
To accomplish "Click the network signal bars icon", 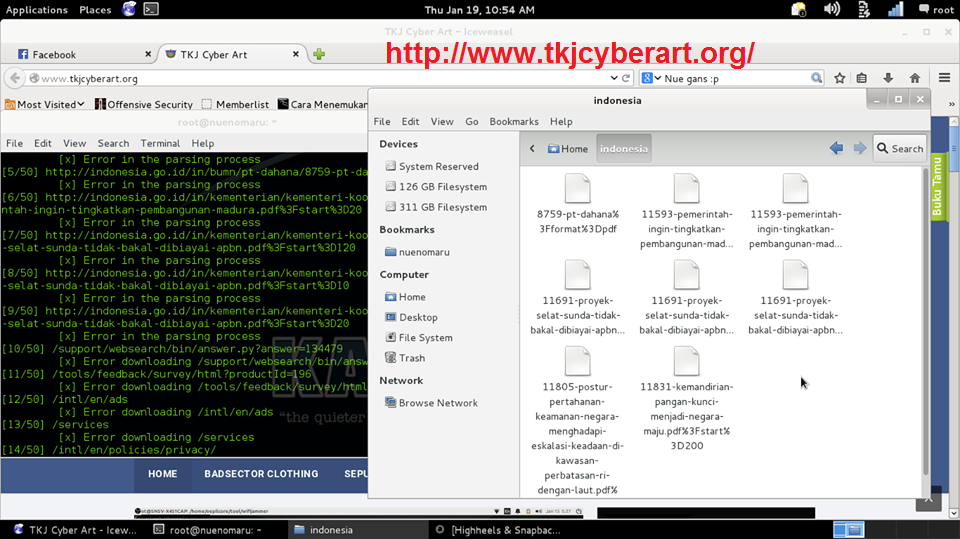I will point(895,9).
